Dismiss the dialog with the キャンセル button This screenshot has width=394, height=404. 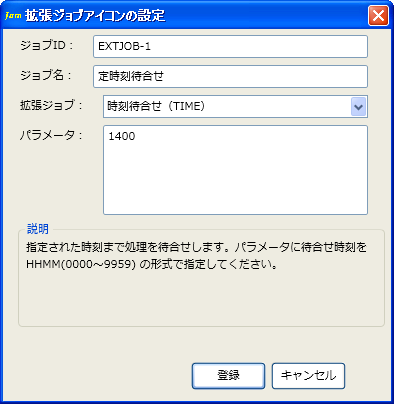308,376
